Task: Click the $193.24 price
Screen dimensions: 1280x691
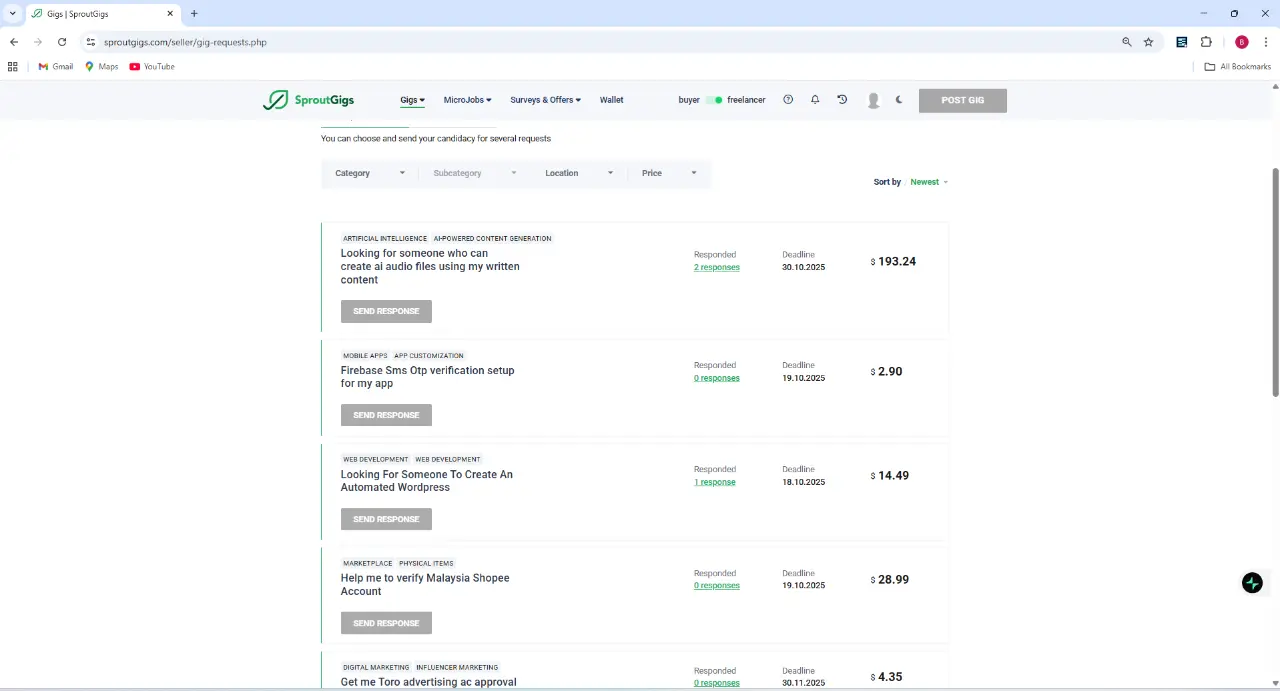Action: coord(893,262)
